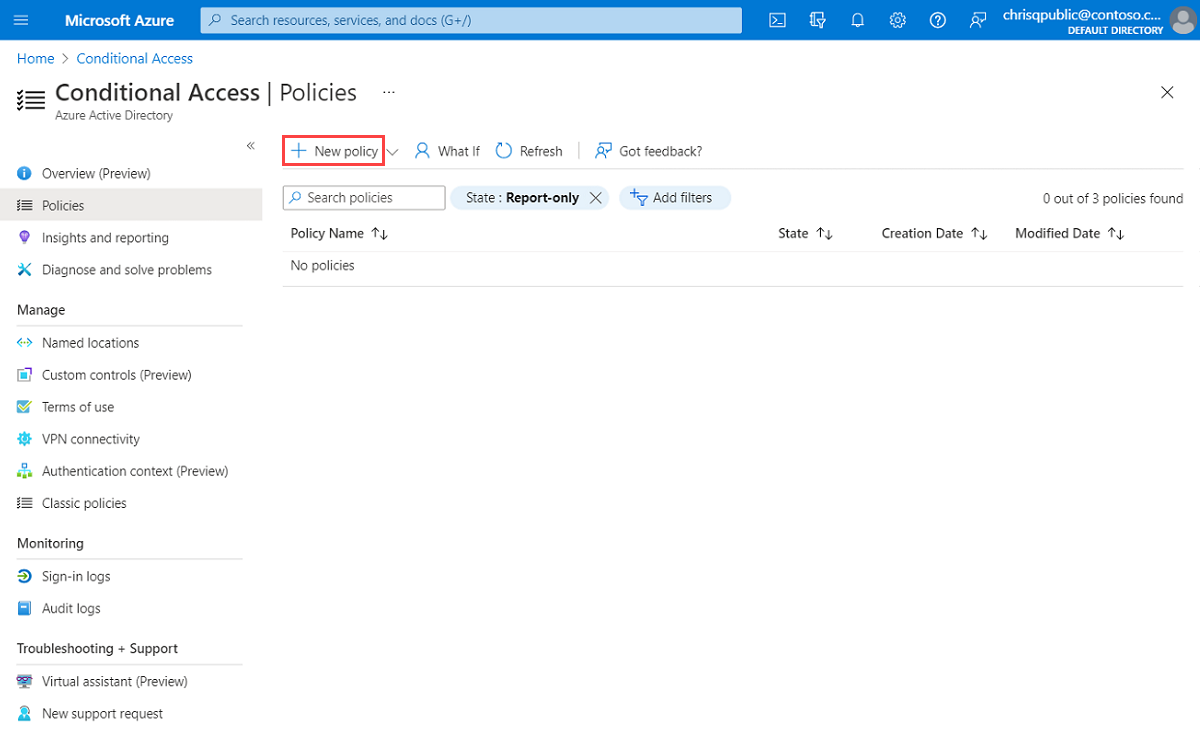Collapse the left navigation with the double-chevron
Viewport: 1200px width, 736px height.
(250, 145)
